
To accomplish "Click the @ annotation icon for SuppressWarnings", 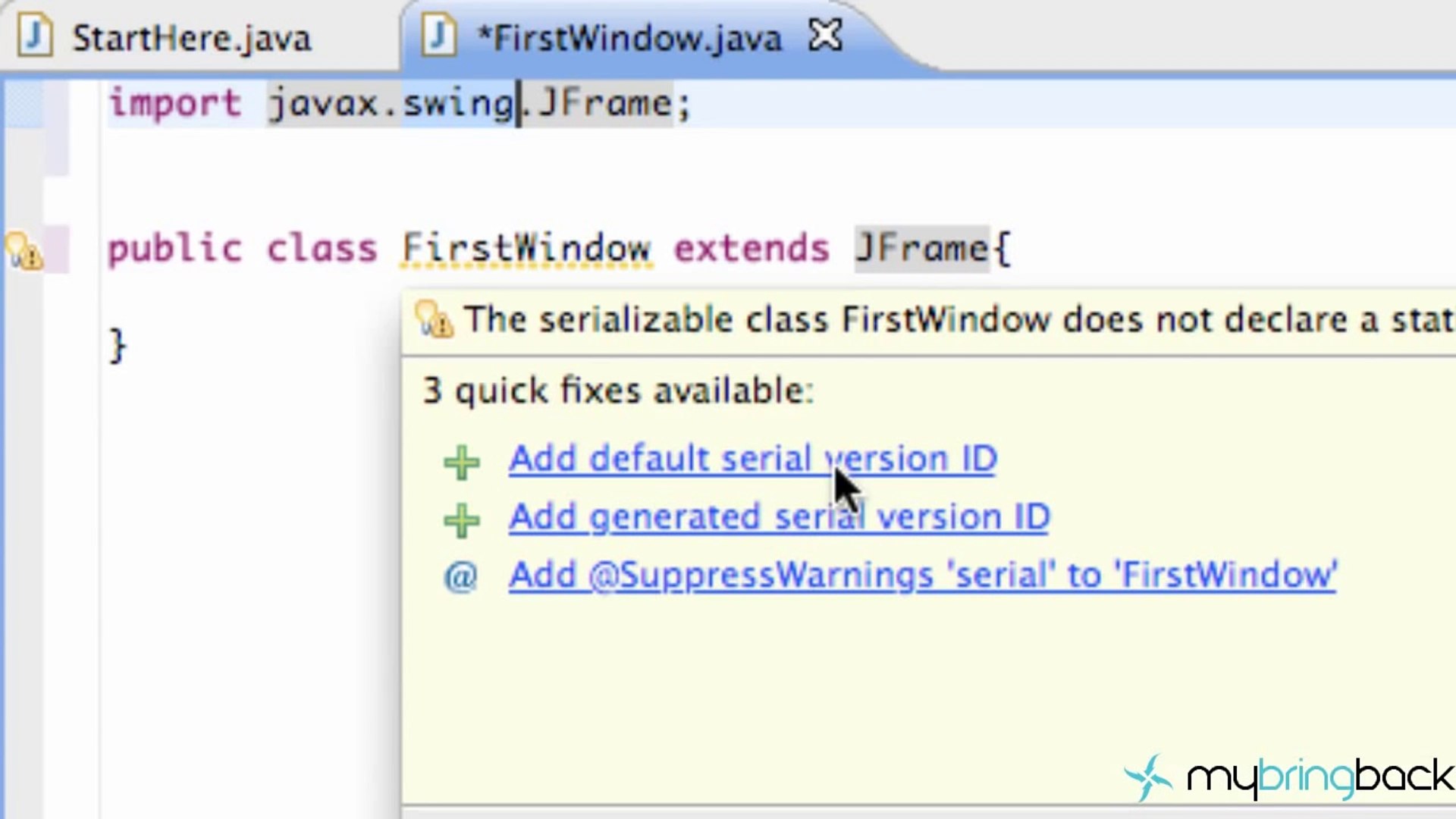I will [x=460, y=576].
